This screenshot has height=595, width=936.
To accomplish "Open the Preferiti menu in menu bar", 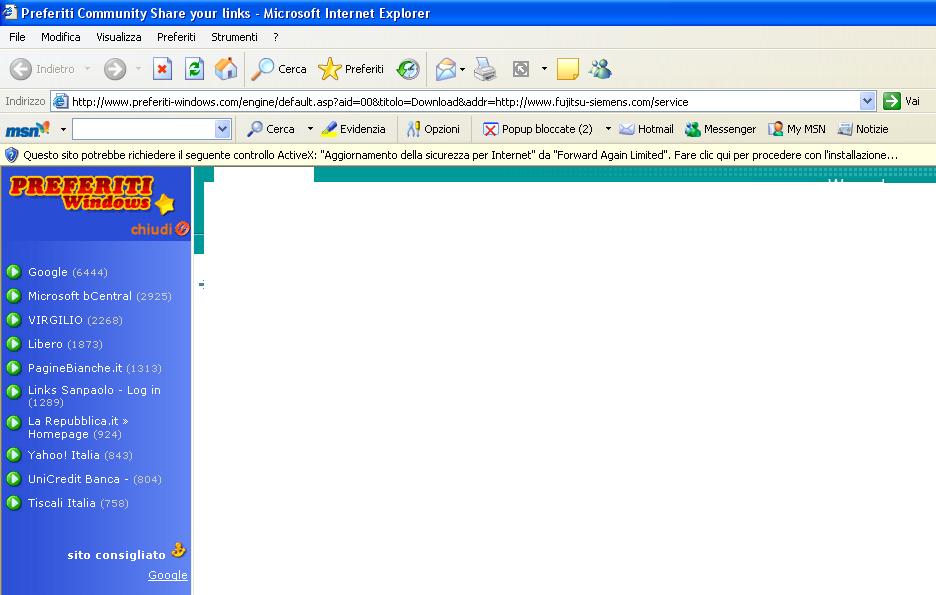I will (176, 37).
